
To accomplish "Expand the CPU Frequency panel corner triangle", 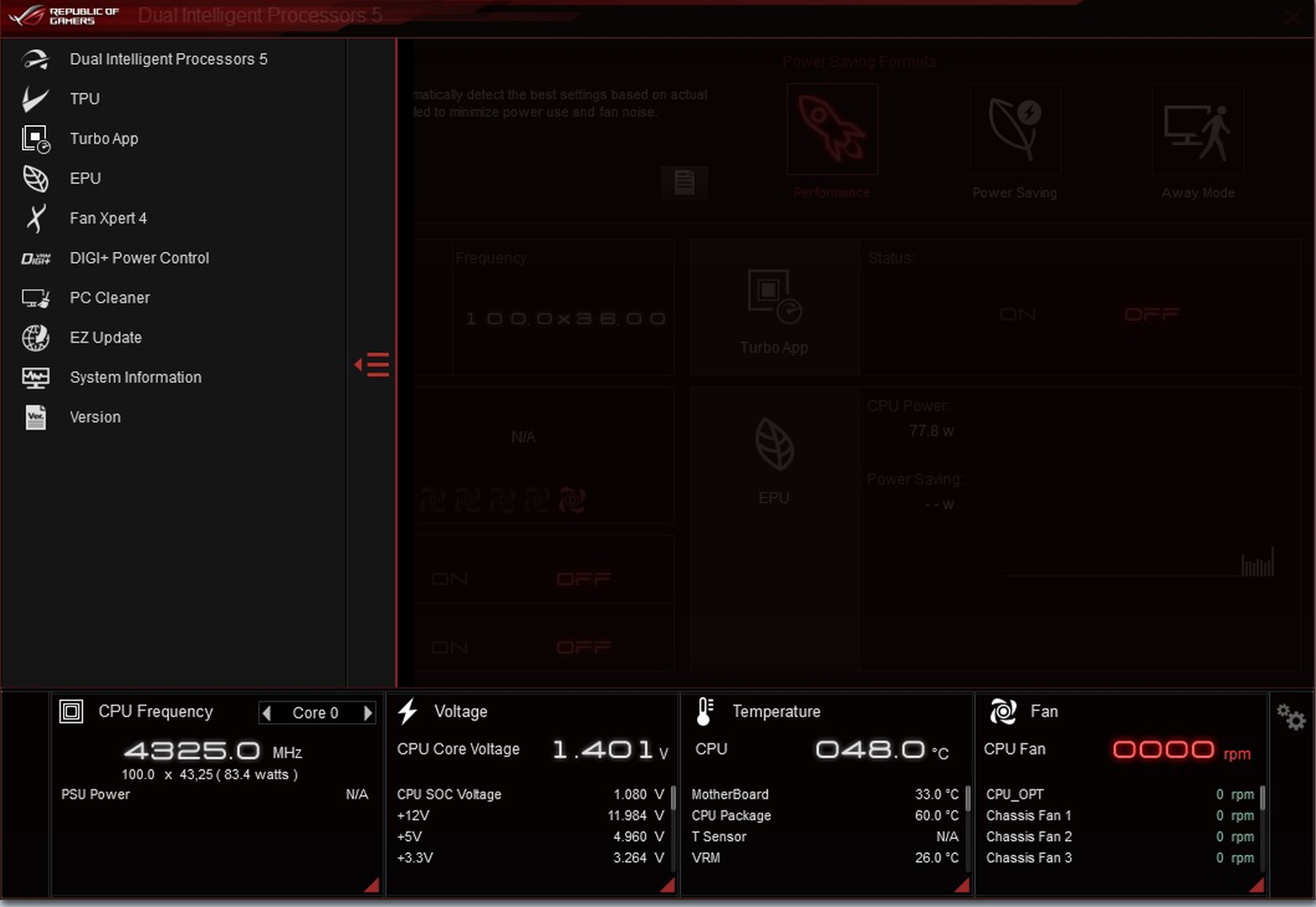I will tap(372, 885).
